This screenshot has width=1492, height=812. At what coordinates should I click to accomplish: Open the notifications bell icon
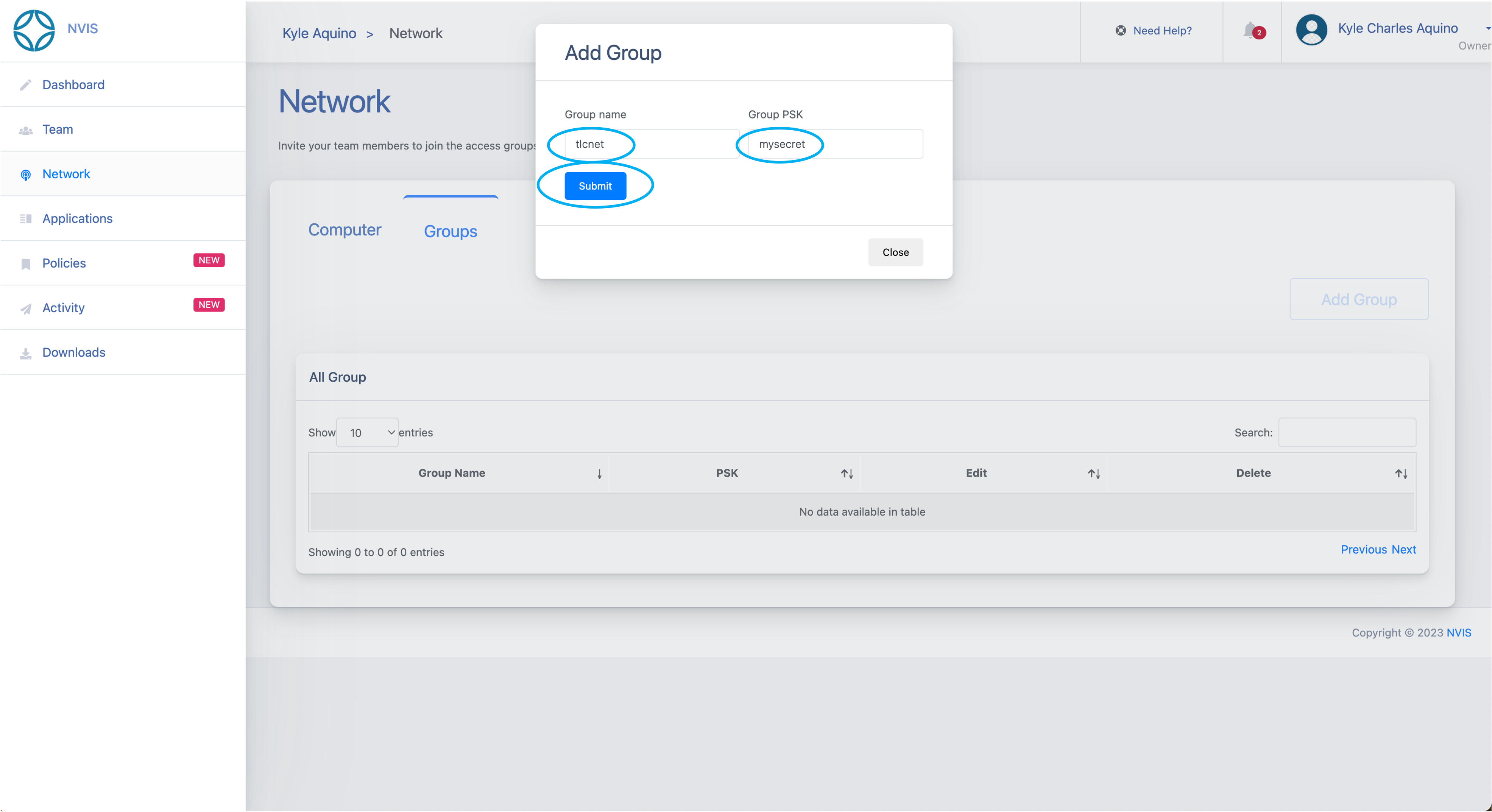[1250, 30]
